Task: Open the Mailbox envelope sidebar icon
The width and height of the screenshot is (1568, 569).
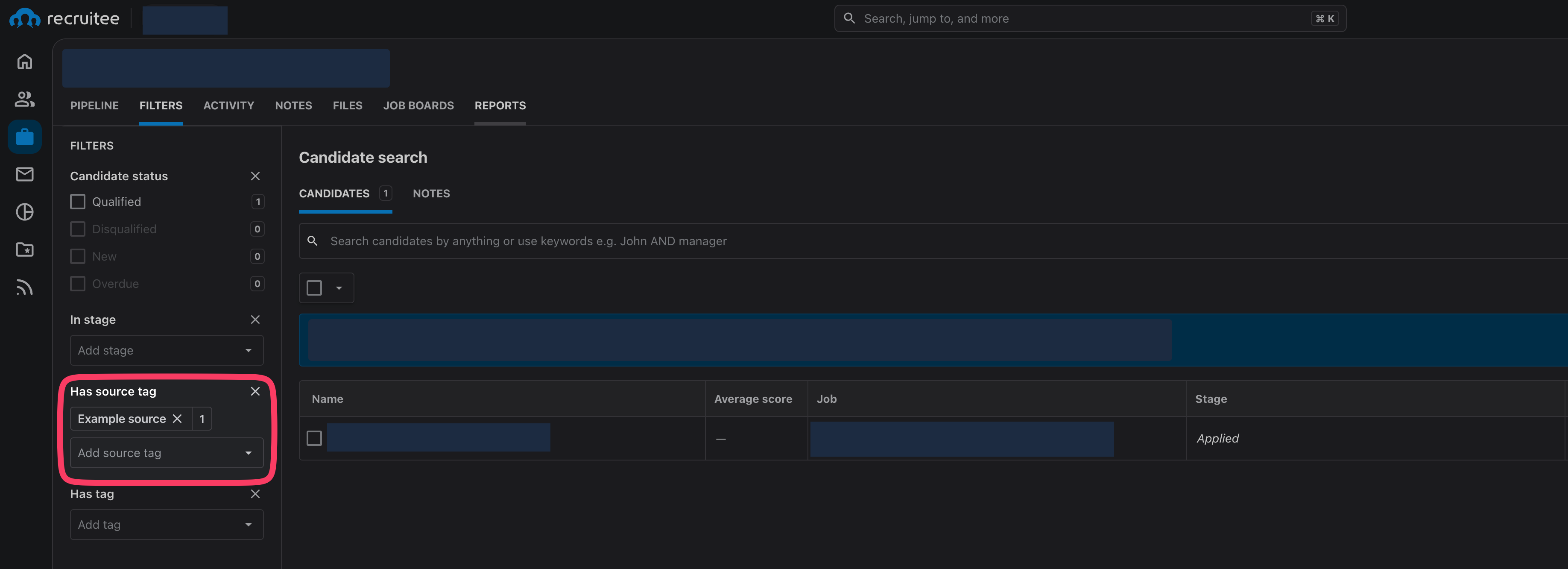Action: tap(24, 174)
